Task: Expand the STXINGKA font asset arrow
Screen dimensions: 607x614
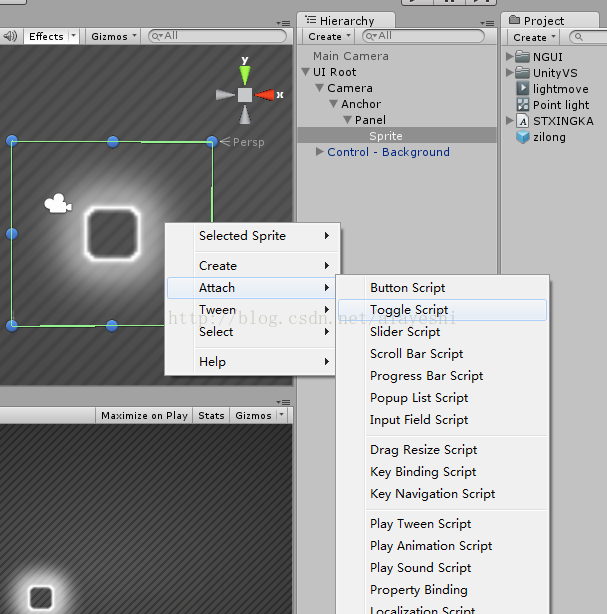Action: (x=509, y=121)
